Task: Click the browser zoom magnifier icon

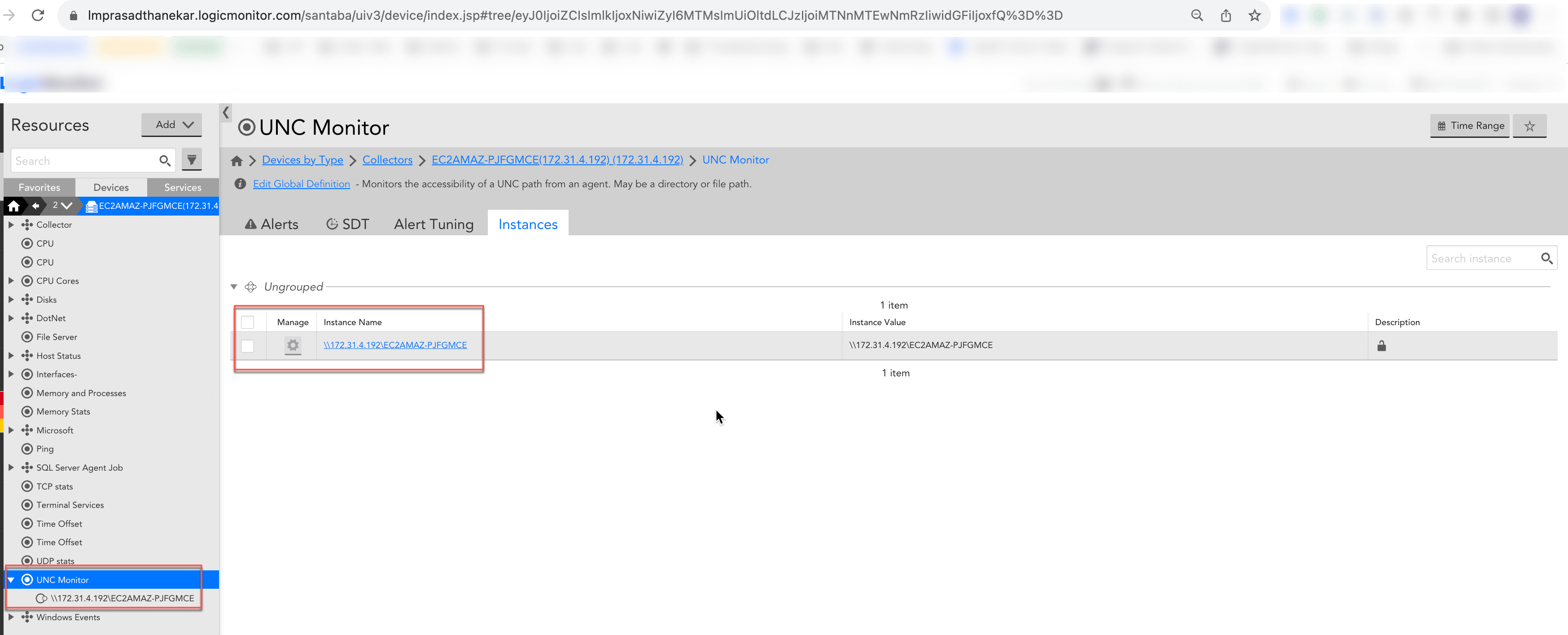Action: (1197, 15)
